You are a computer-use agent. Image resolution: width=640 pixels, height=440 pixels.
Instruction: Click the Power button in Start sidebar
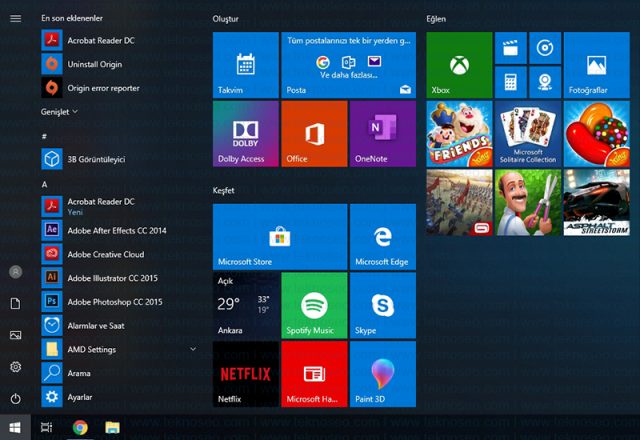tap(16, 398)
